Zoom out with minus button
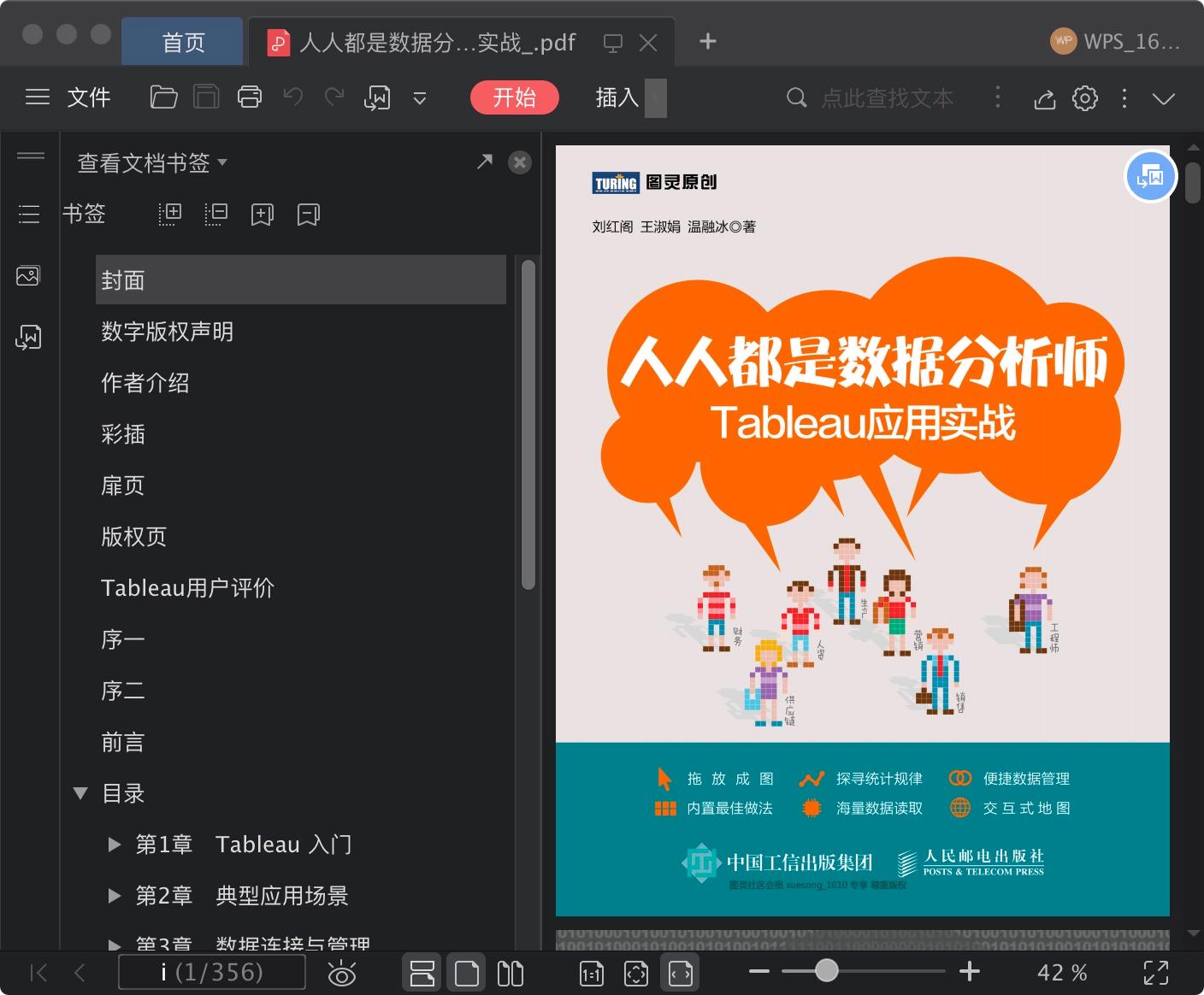The height and width of the screenshot is (995, 1204). (x=758, y=972)
